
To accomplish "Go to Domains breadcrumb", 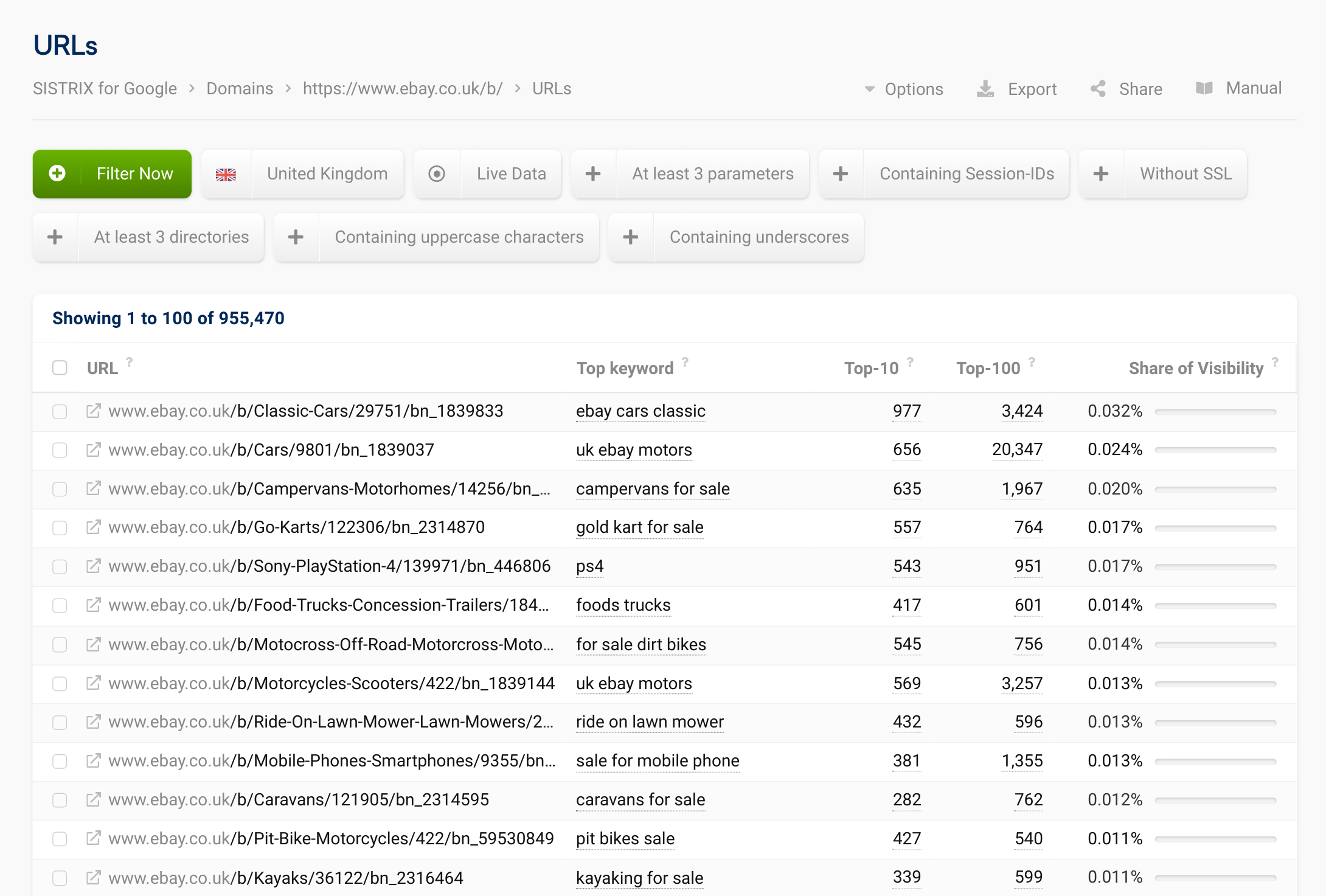I will point(240,89).
